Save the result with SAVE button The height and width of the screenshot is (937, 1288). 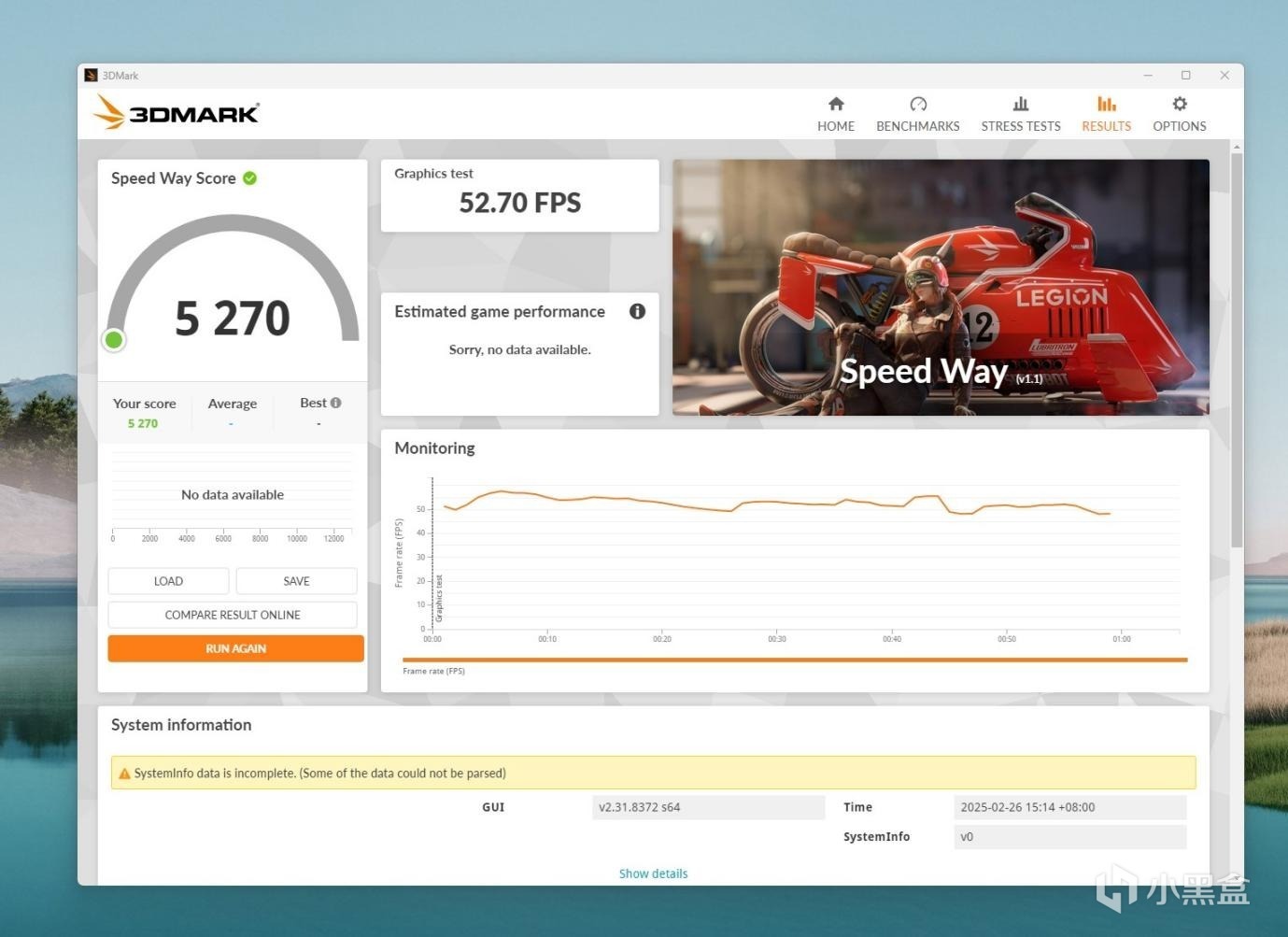click(296, 581)
